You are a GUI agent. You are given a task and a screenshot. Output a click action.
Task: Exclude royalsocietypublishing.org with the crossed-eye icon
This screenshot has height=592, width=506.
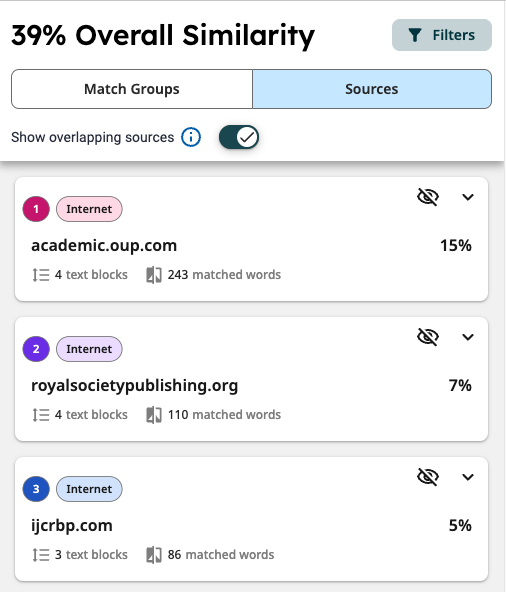click(428, 337)
